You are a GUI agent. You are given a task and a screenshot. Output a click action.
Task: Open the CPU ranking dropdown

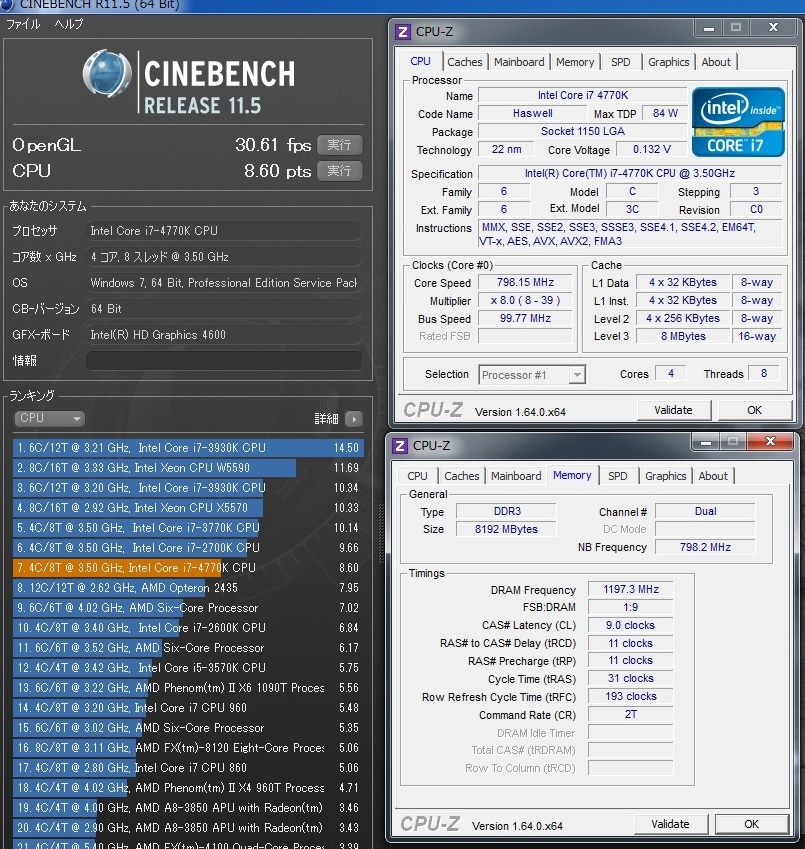coord(49,418)
